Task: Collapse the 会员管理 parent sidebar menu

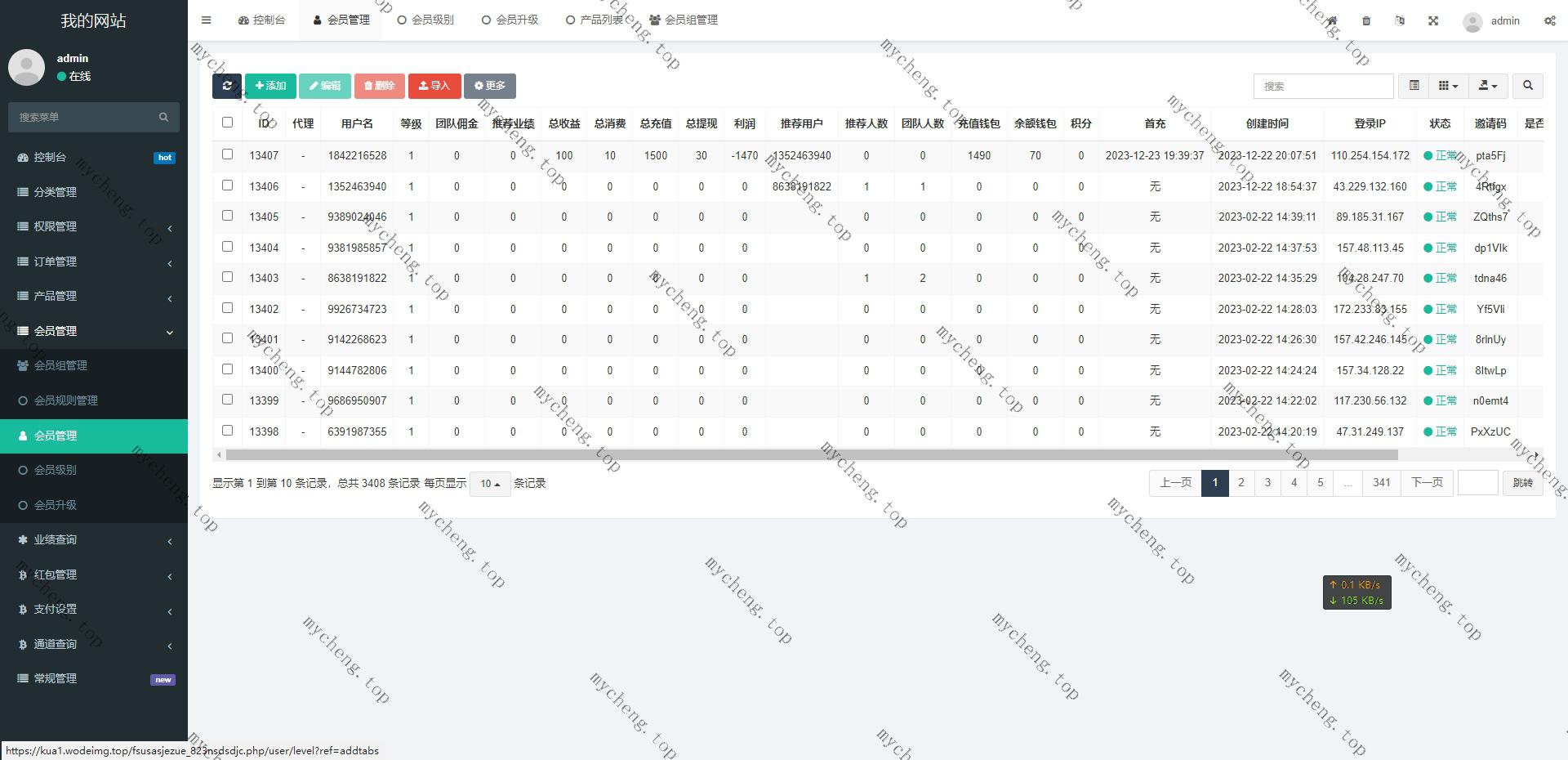Action: coord(94,331)
